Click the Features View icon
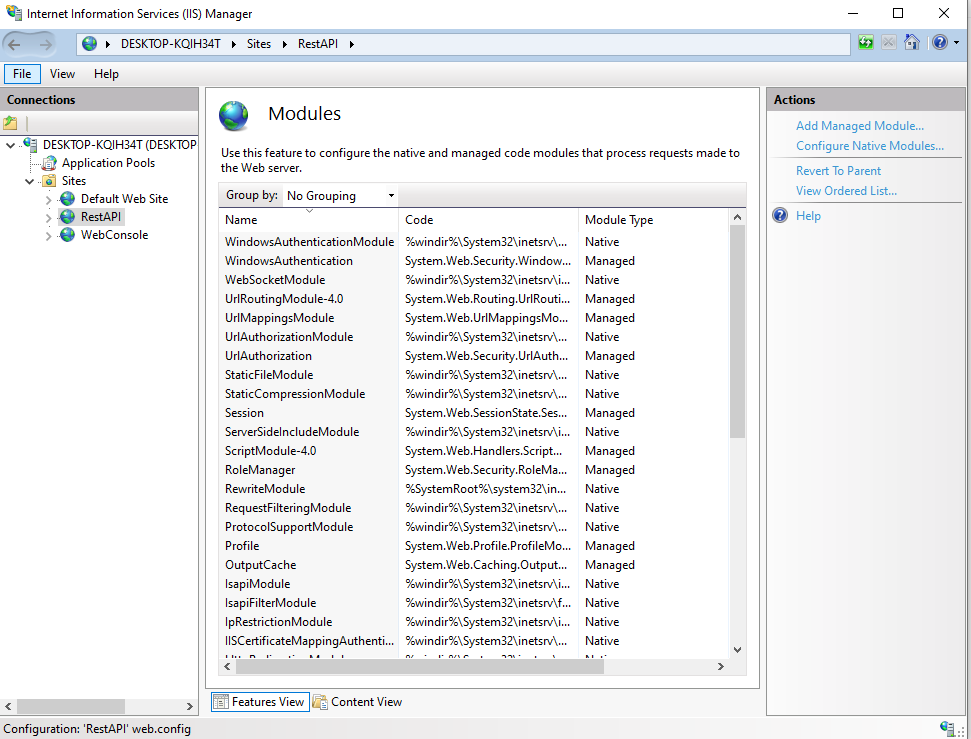Screen dimensions: 971x739 (220, 702)
